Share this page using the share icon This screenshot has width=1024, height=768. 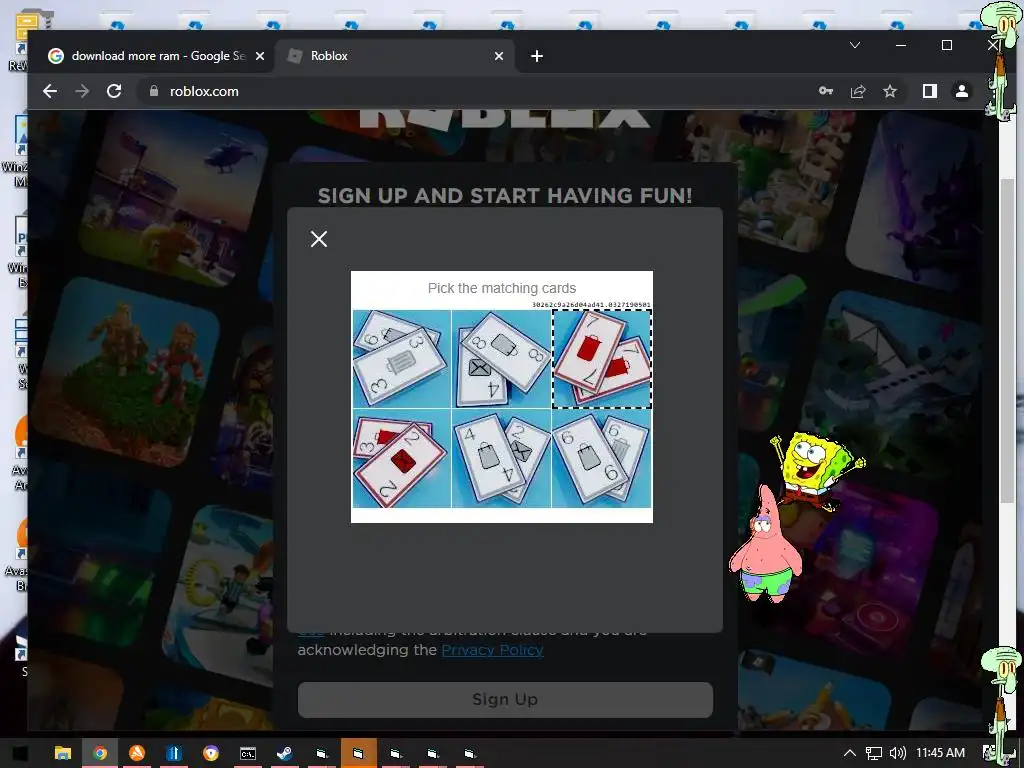point(858,91)
